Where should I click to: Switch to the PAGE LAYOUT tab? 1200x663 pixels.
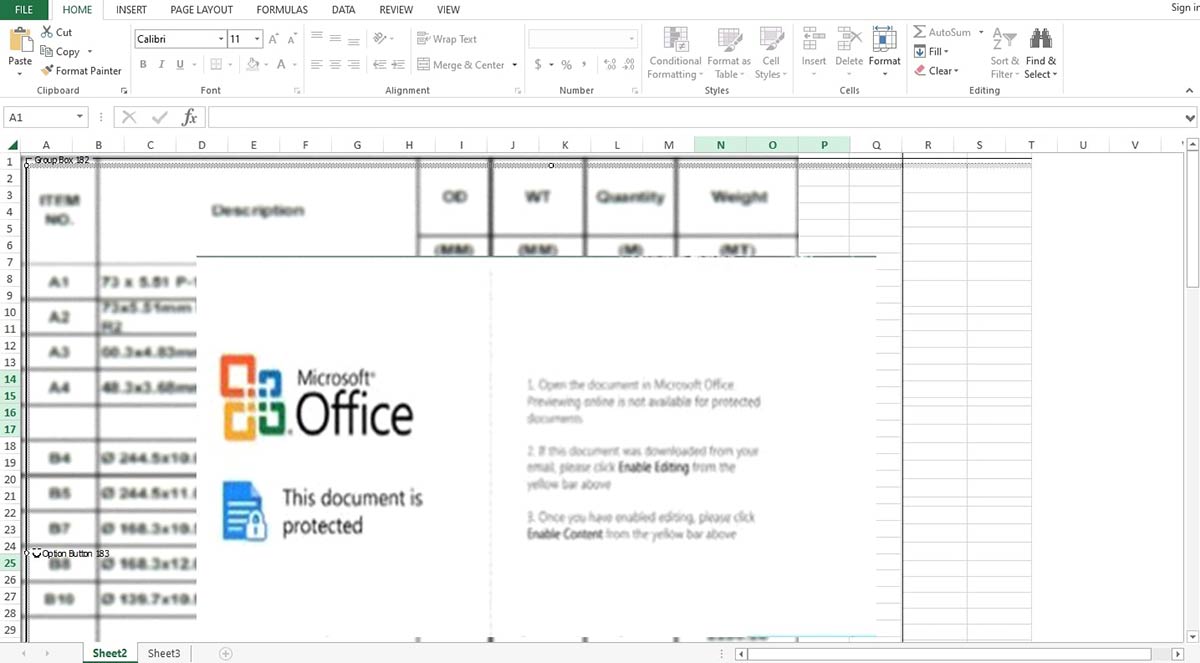pos(201,9)
